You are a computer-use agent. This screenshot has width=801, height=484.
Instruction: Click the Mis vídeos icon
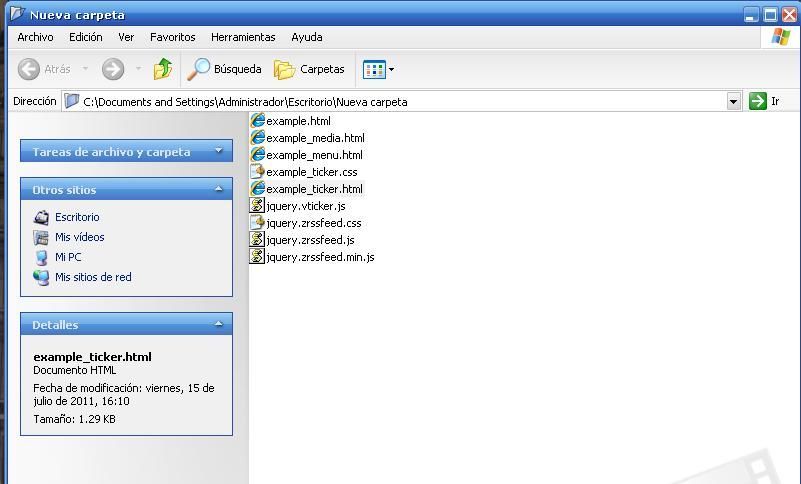point(41,237)
